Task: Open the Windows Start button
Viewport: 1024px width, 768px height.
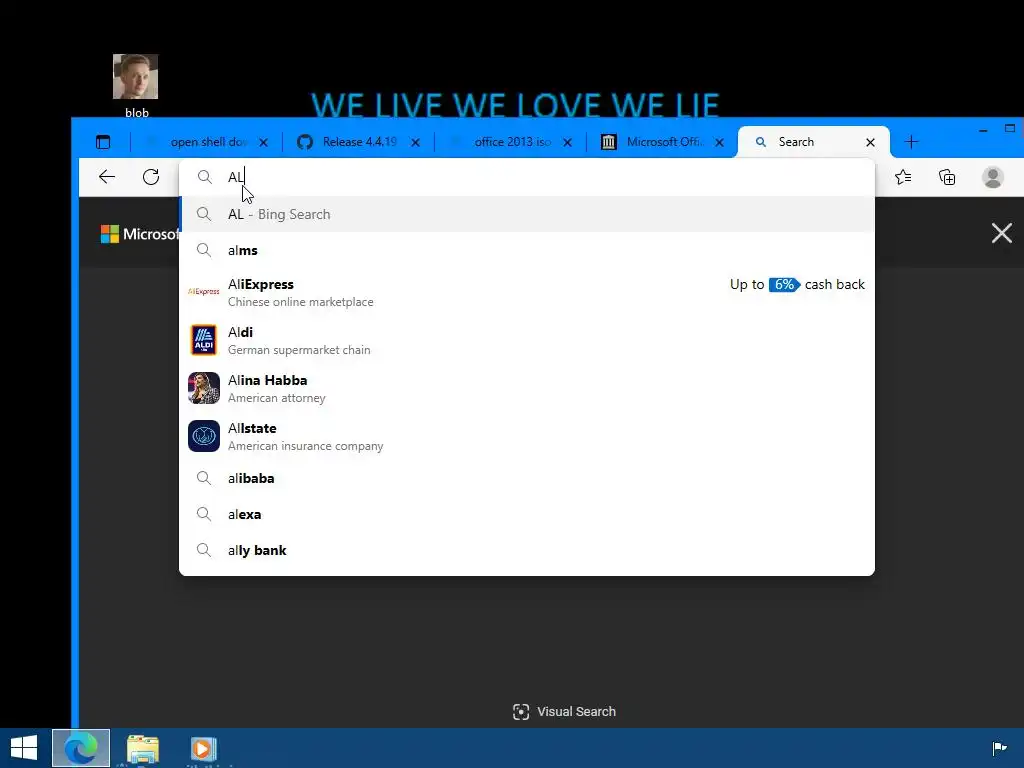Action: tap(24, 748)
